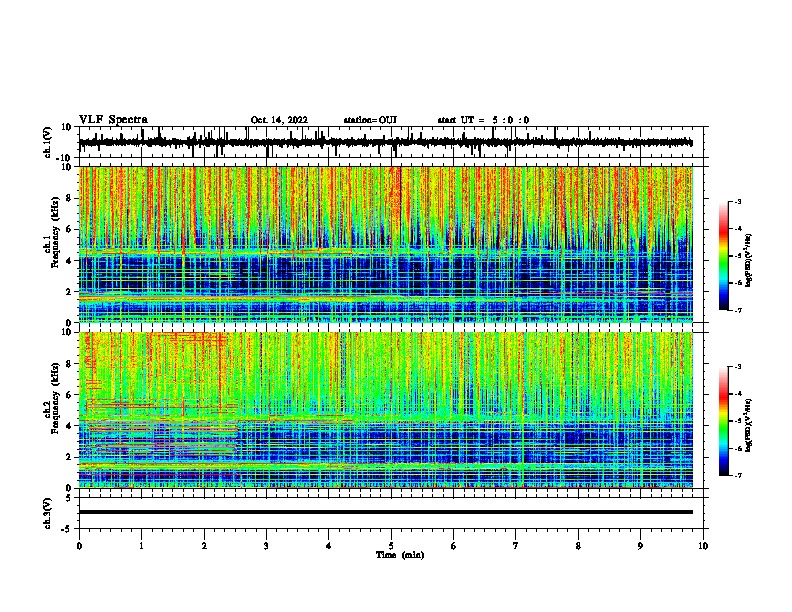
Task: Click the ch.1(V) axis label
Action: [x=48, y=142]
